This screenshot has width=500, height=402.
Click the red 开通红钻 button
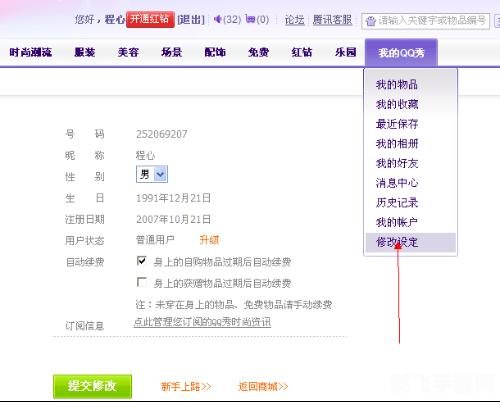click(x=150, y=19)
